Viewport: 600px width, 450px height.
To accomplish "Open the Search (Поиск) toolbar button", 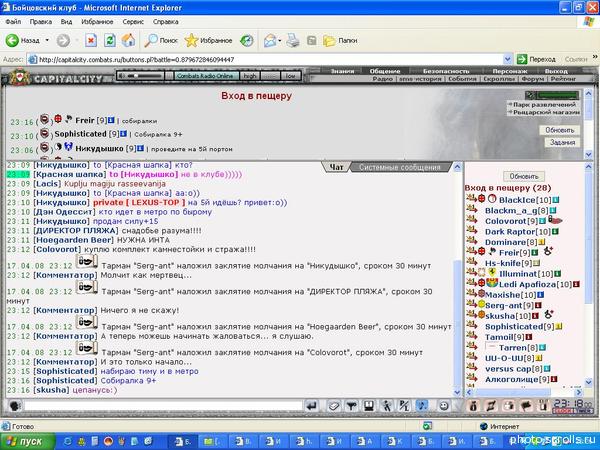I will 161,40.
